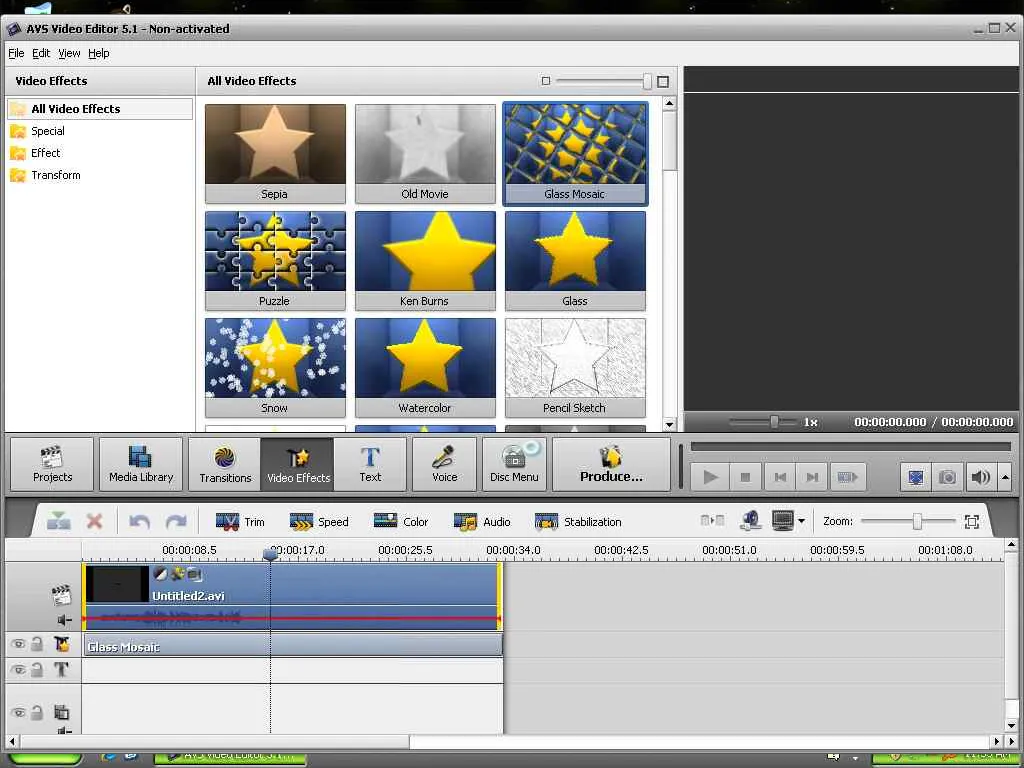Select the Snow effect thumbnail
Screen dimensions: 1024x768
[275, 368]
